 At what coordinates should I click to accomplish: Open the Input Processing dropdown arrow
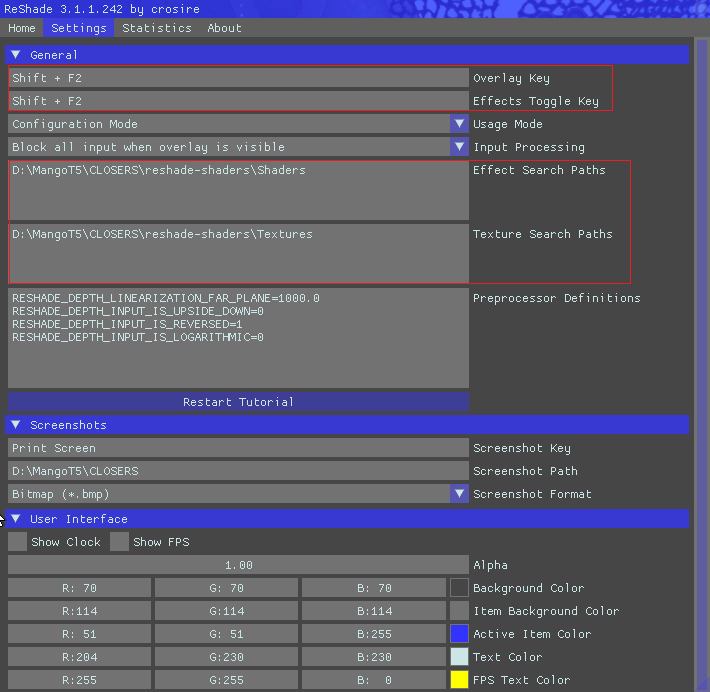coord(459,147)
